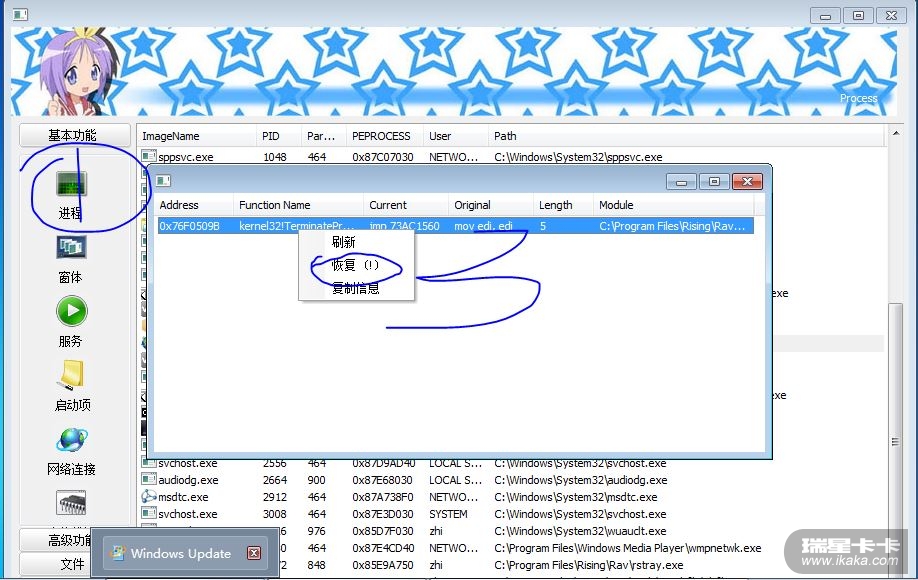Select 刷新 (Refresh) from context menu
The image size is (918, 580).
(x=344, y=242)
